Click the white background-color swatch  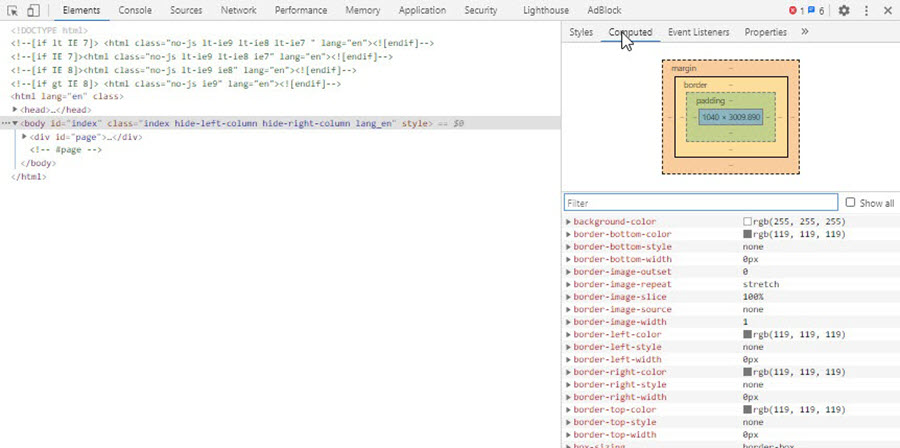747,221
